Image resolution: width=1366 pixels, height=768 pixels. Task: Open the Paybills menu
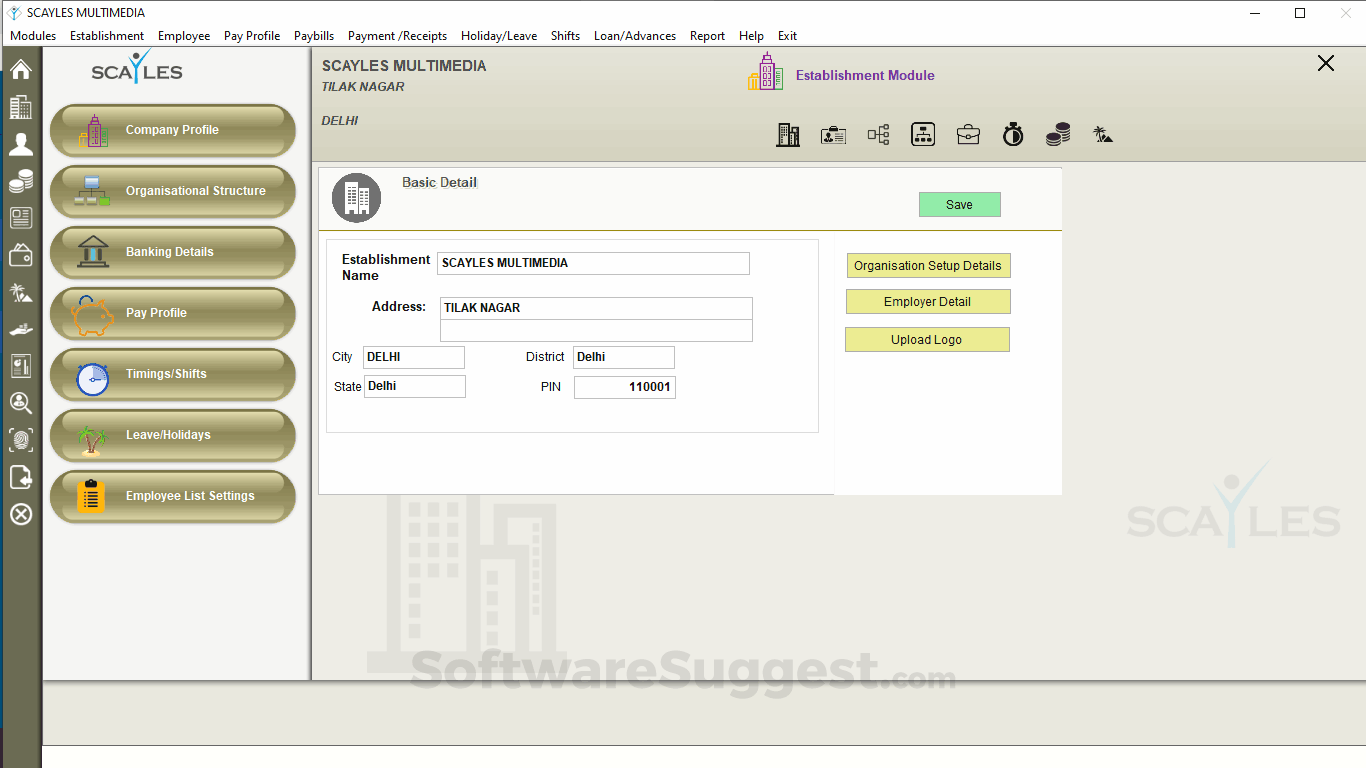314,36
